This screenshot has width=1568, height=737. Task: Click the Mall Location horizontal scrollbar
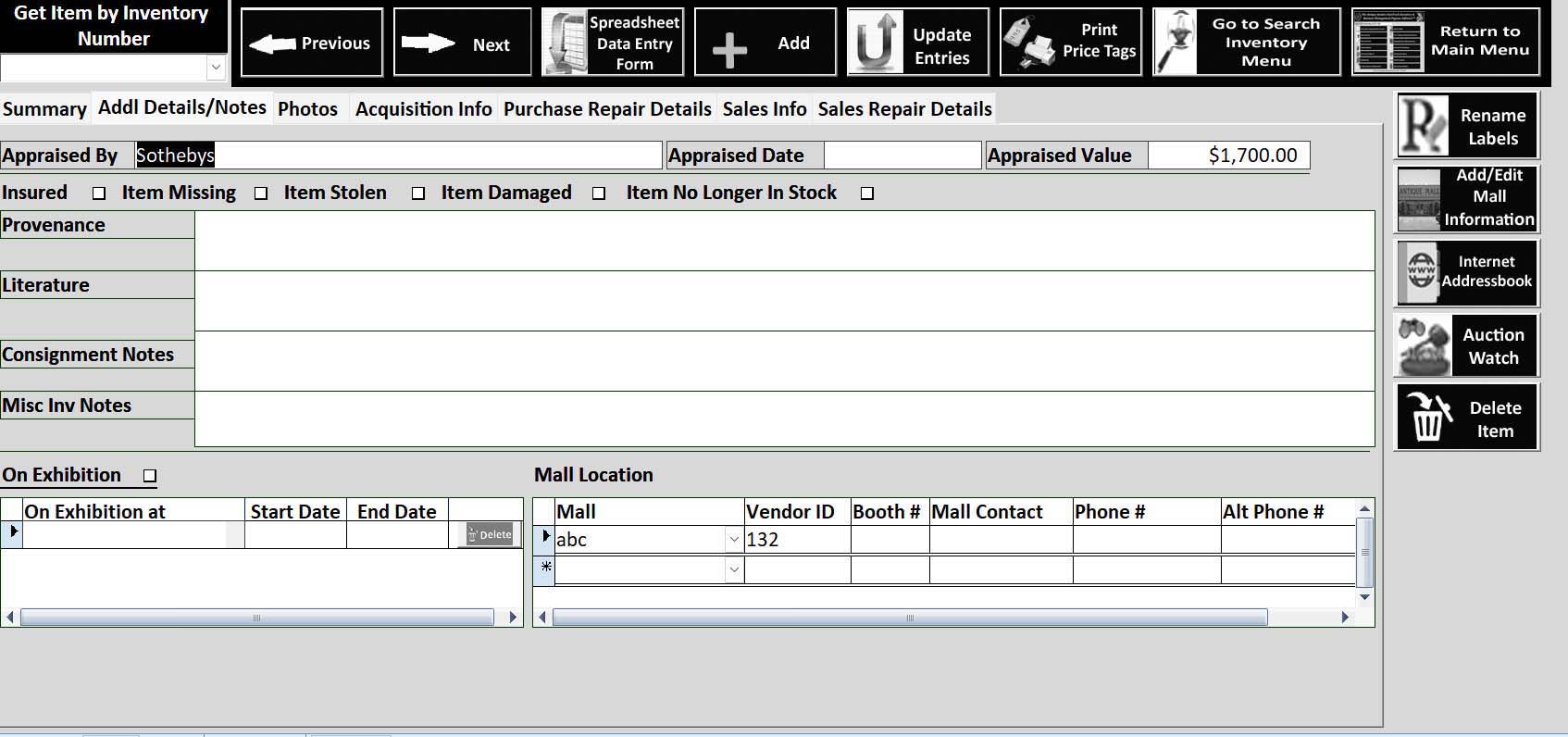pos(909,618)
